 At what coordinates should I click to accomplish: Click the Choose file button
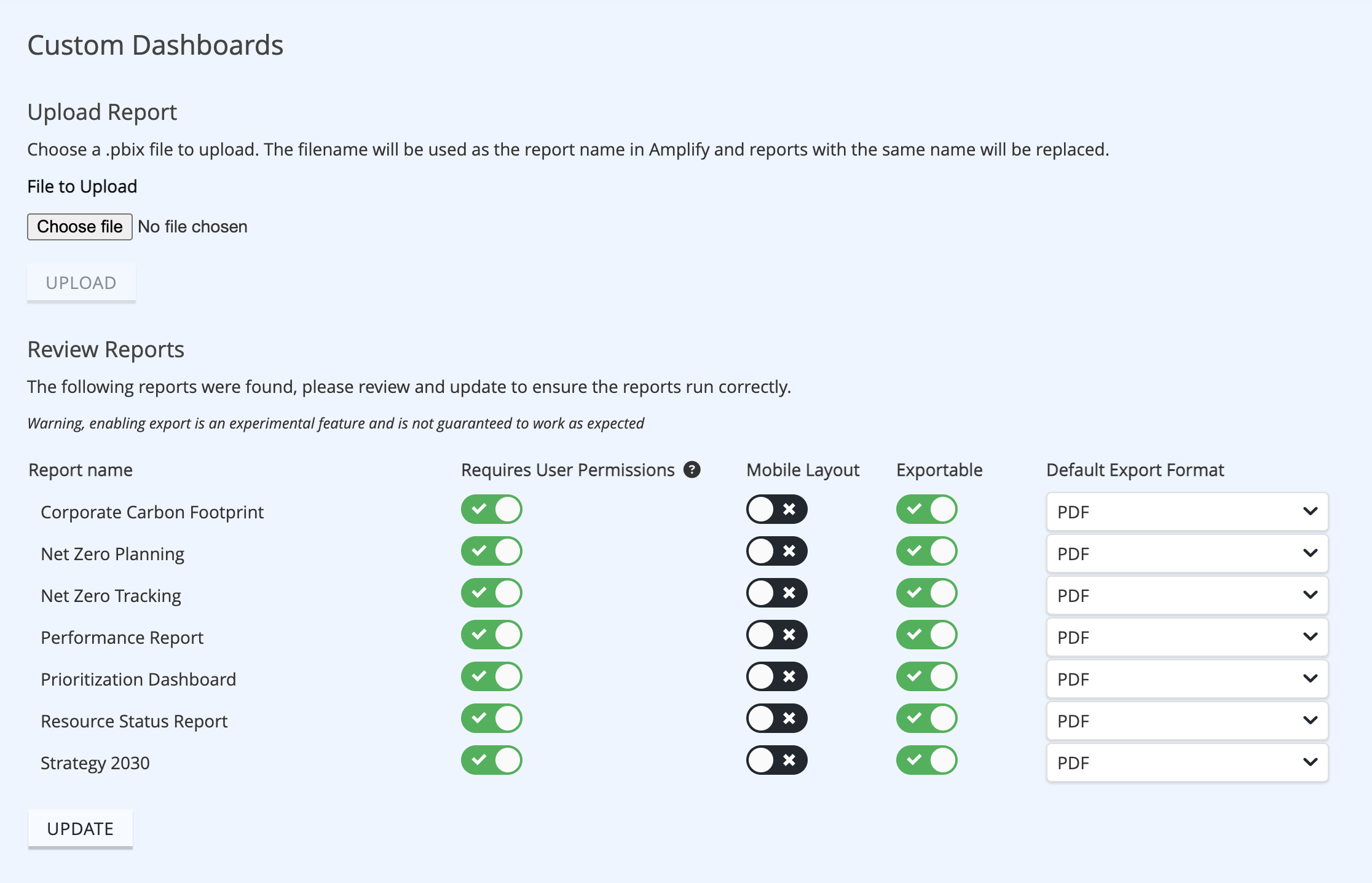[x=80, y=227]
